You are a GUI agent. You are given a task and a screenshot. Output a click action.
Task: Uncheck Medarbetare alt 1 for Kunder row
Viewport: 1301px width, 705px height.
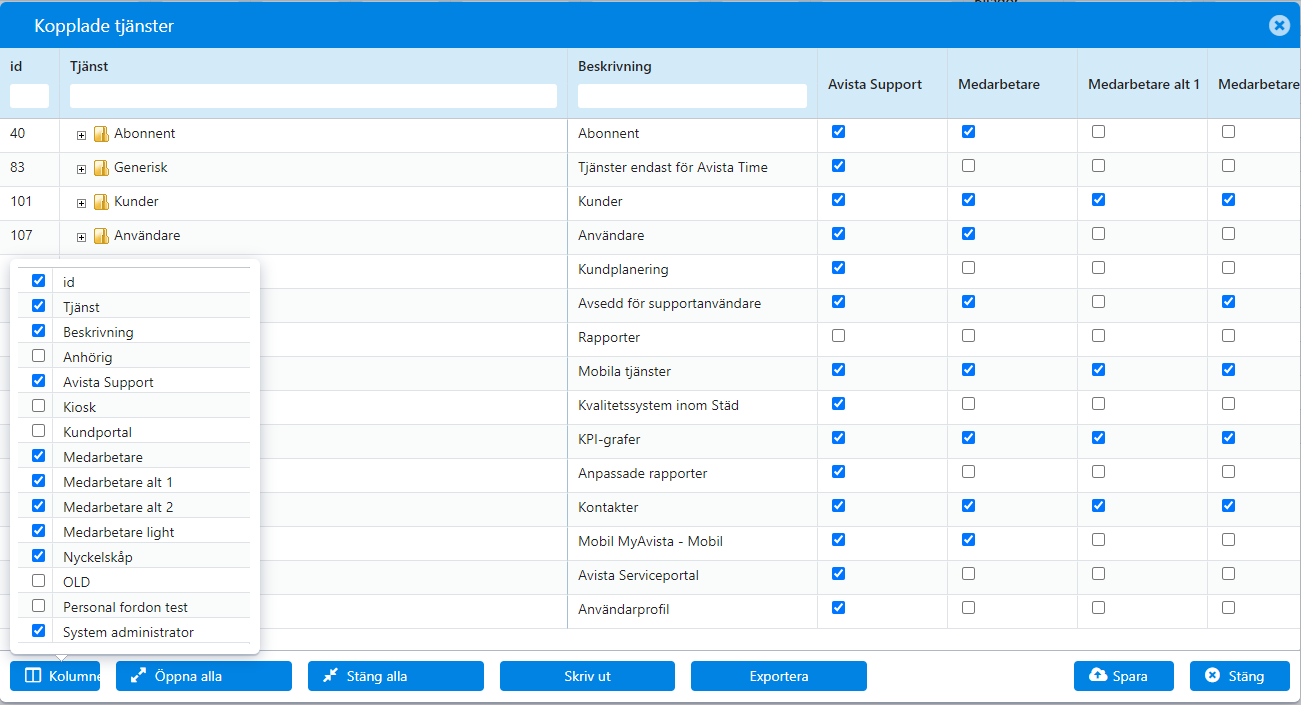pos(1098,200)
